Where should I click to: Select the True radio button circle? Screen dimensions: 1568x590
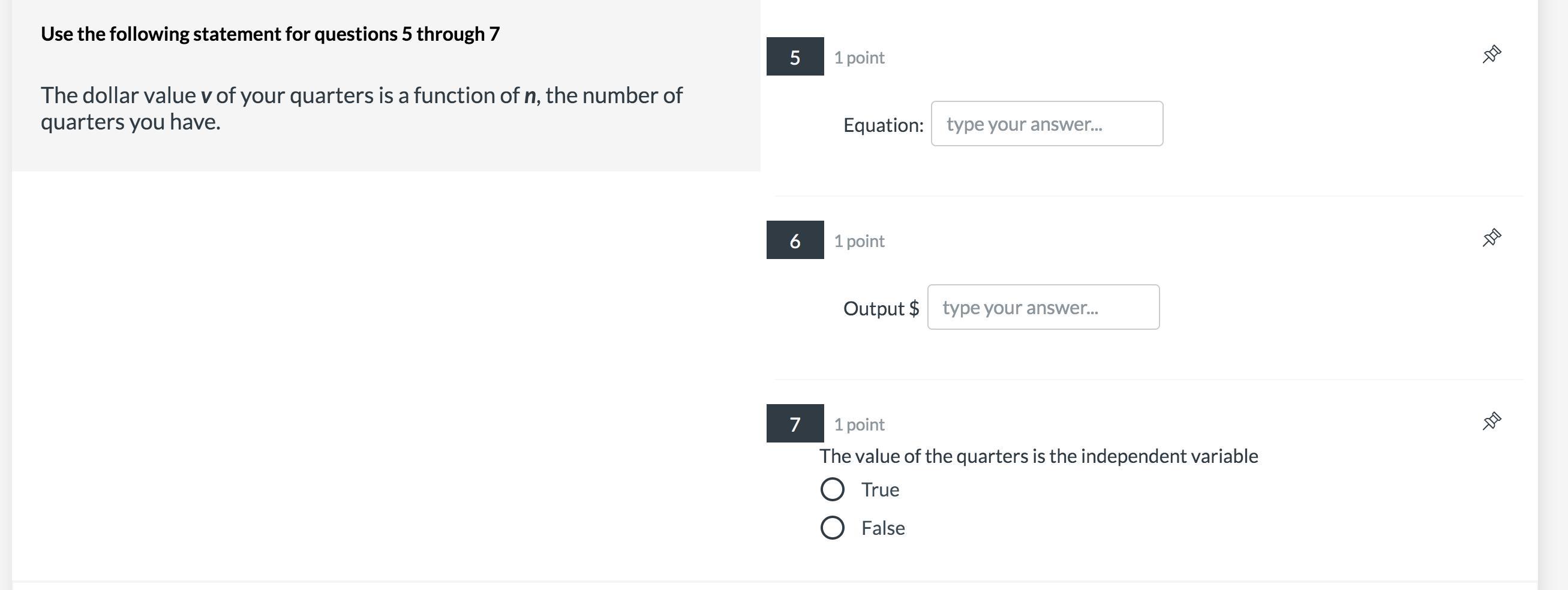tap(832, 490)
